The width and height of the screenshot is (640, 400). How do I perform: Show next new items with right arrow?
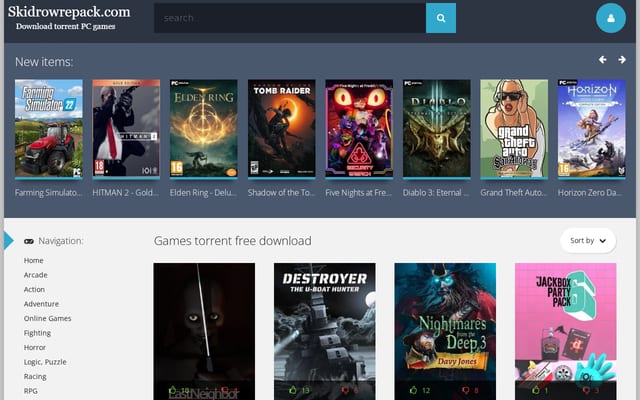pyautogui.click(x=622, y=60)
